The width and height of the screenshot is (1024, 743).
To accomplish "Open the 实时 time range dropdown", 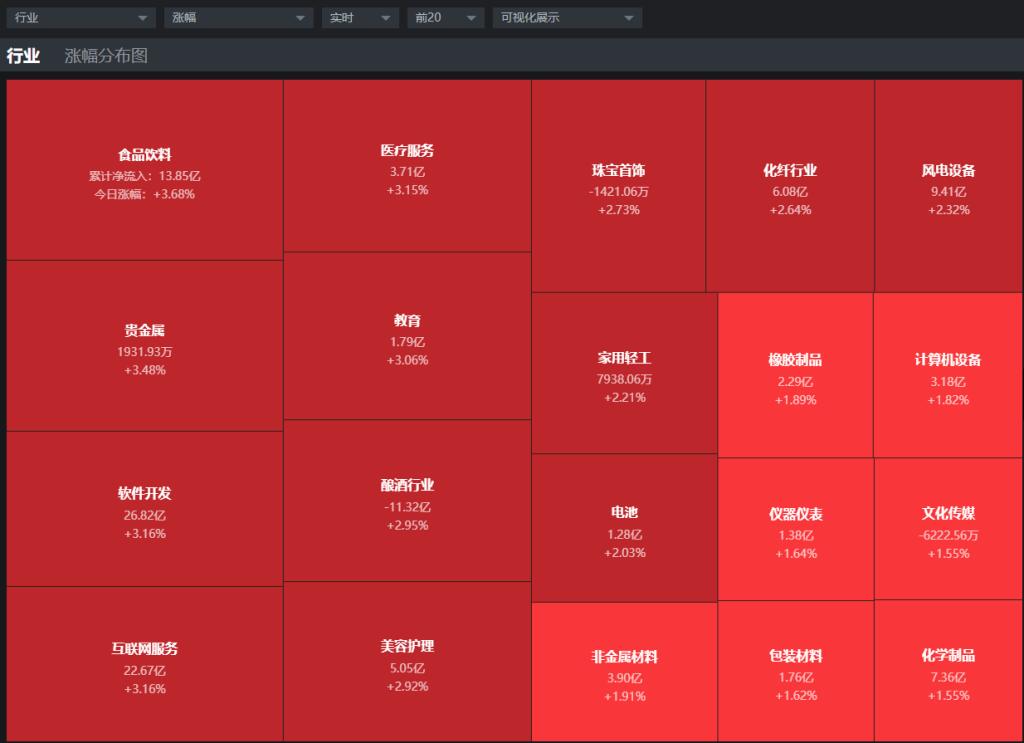I will pyautogui.click(x=360, y=18).
